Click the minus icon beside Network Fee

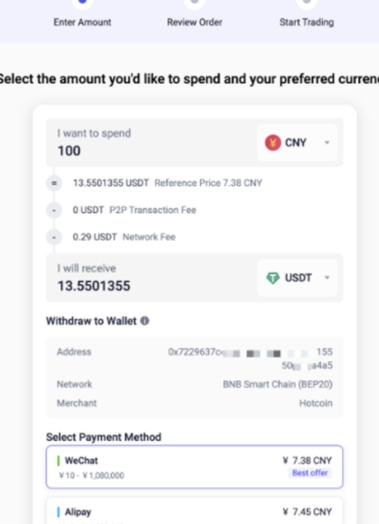coord(54,237)
